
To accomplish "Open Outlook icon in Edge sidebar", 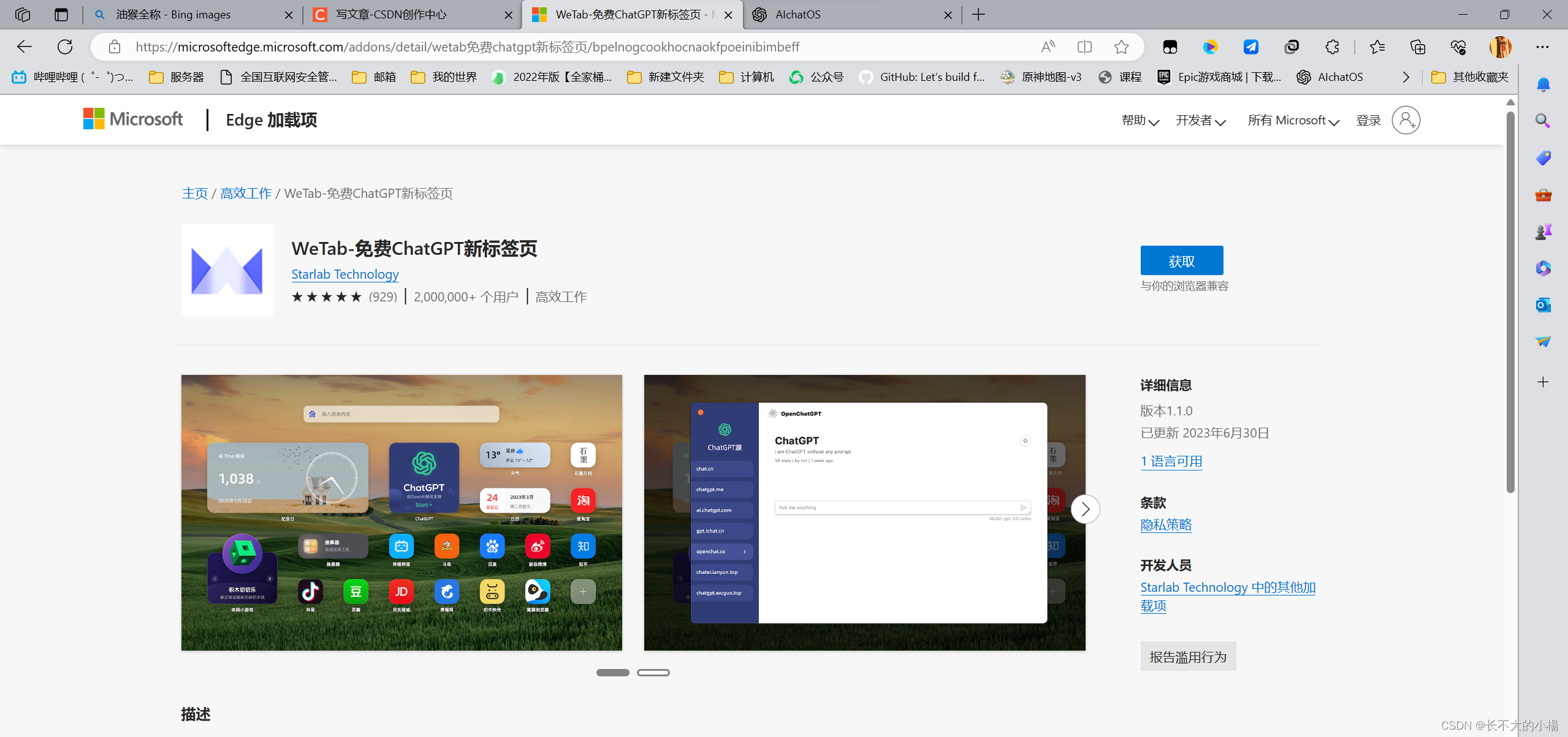I will tap(1543, 304).
